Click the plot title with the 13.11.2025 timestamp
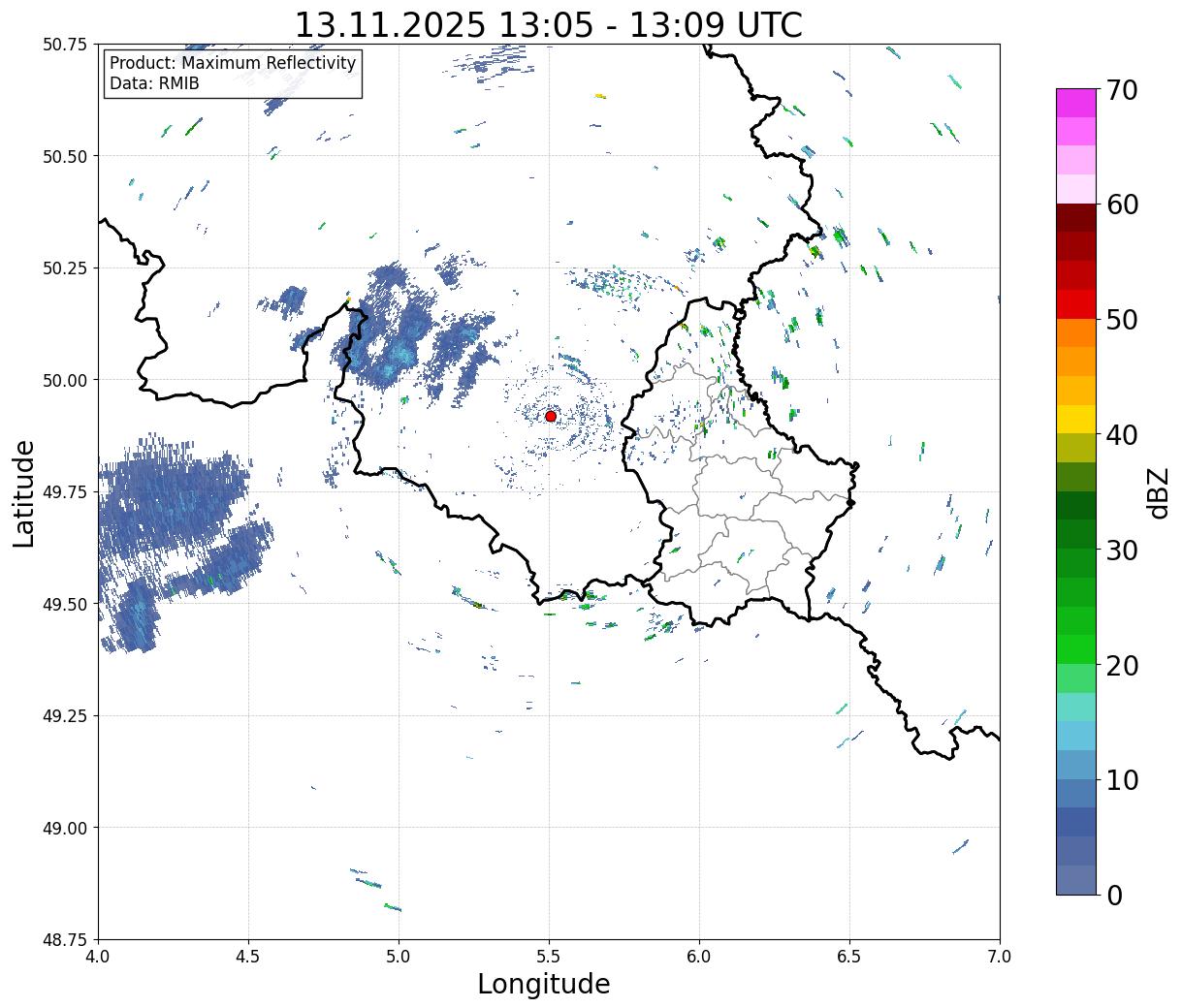The image size is (1182, 1008). [x=548, y=24]
